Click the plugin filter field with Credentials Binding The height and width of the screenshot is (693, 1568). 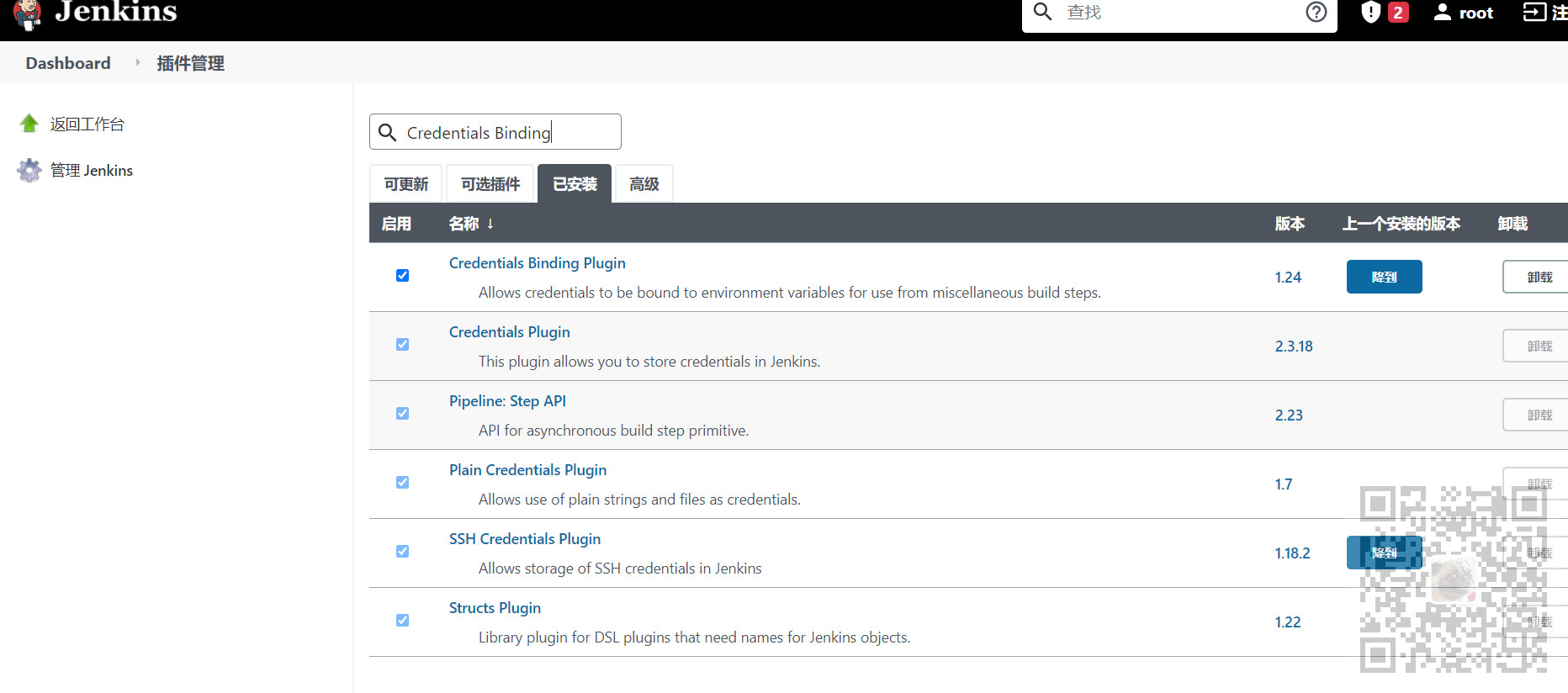click(x=495, y=132)
